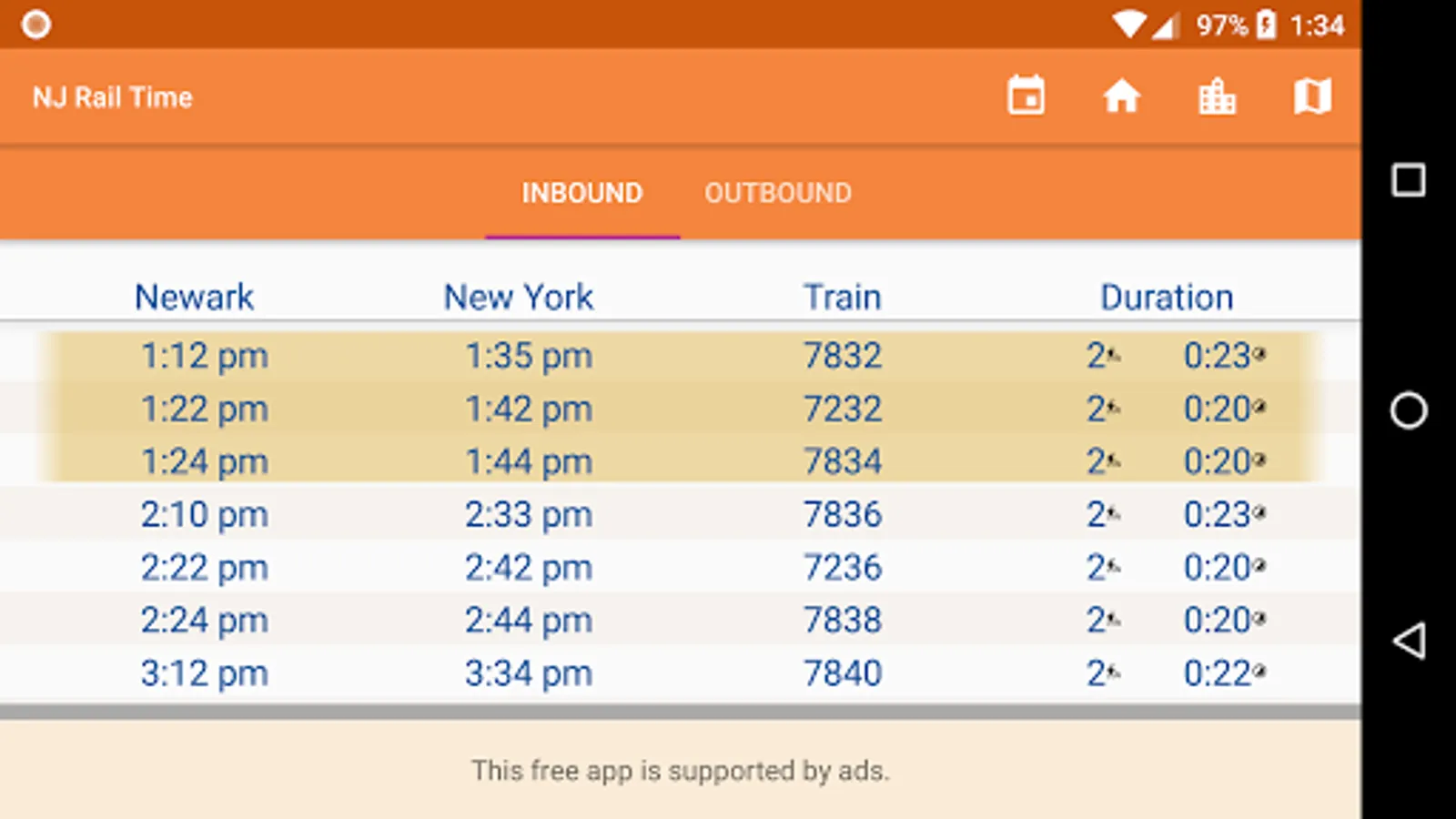Tap the Newark column header

pos(194,297)
